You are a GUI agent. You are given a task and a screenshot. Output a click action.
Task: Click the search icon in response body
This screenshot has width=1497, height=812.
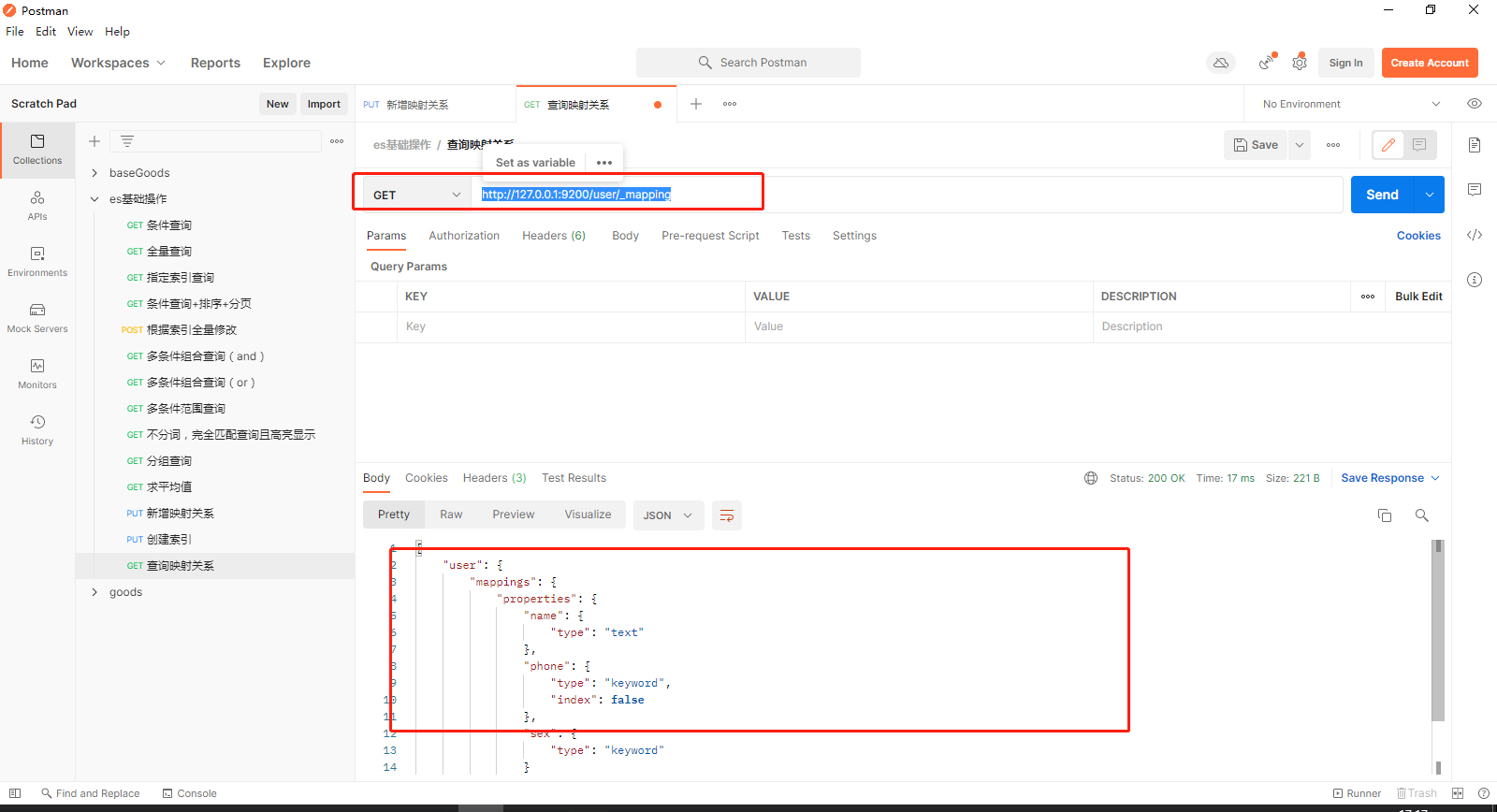1422,515
